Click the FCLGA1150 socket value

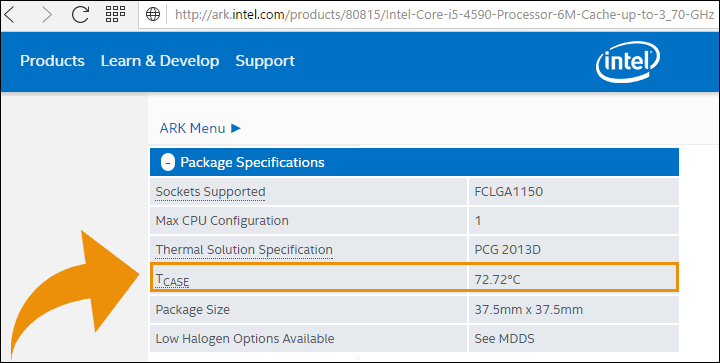pos(508,191)
